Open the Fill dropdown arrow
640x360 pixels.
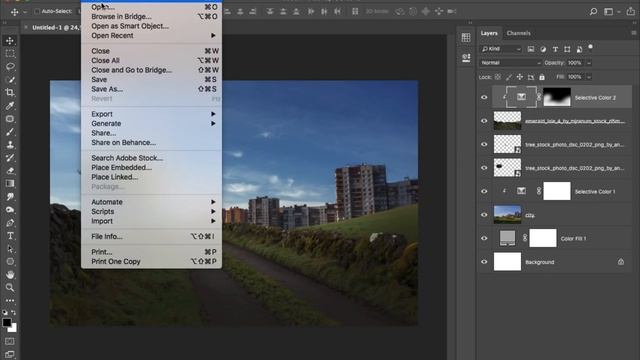[x=589, y=77]
